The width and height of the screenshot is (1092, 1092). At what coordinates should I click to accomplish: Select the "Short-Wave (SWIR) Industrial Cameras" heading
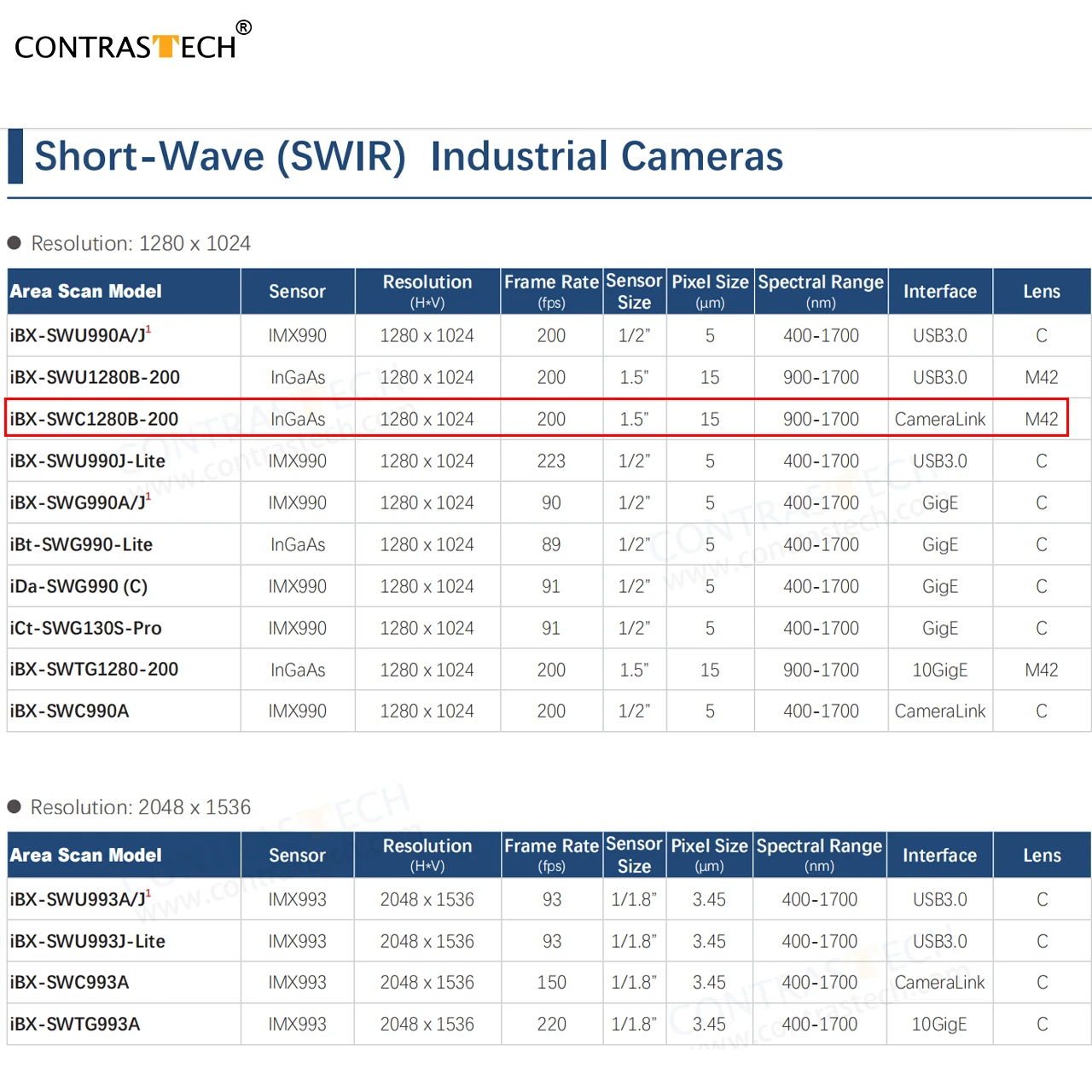[409, 156]
